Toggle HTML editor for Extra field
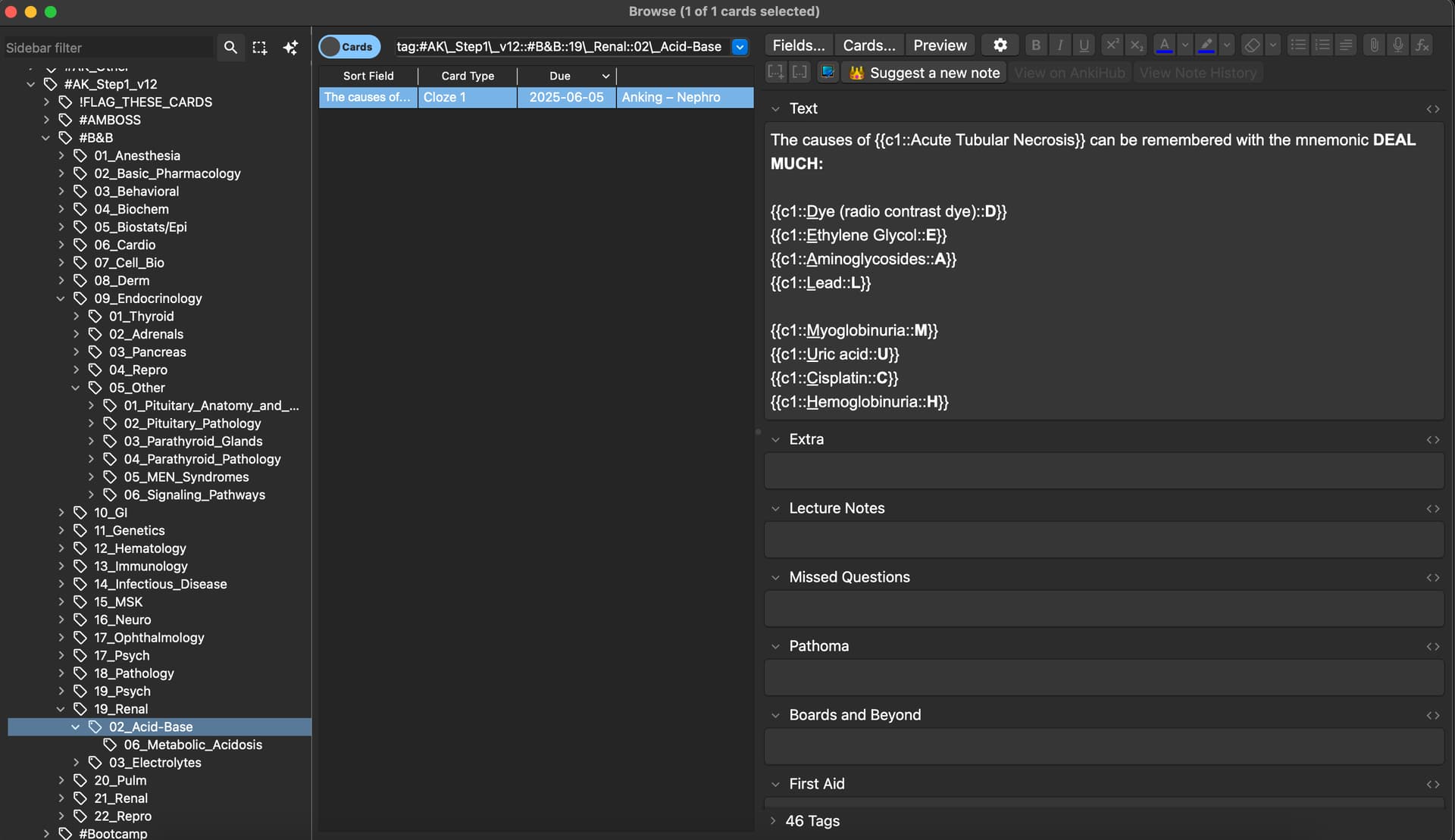Screen dimensions: 1455x840 click(1432, 440)
